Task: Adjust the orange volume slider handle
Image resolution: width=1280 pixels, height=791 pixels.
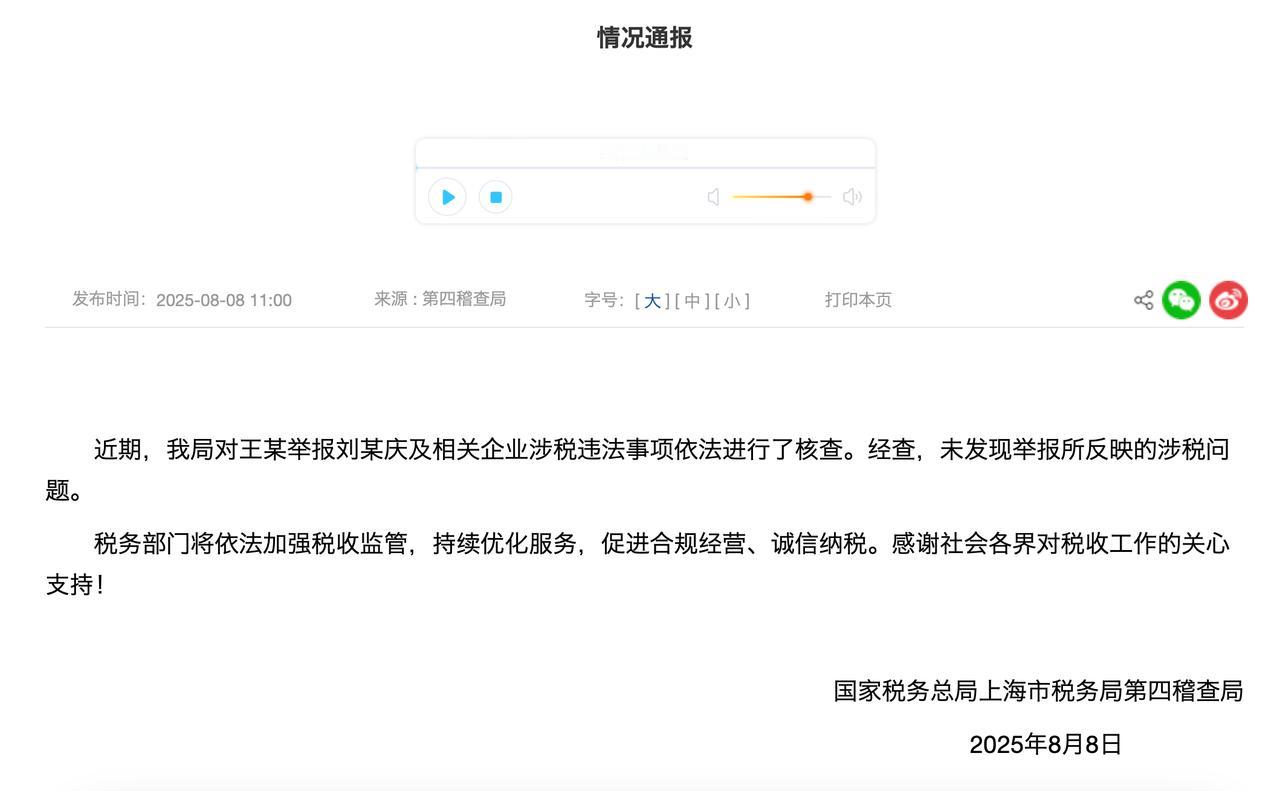Action: (807, 197)
